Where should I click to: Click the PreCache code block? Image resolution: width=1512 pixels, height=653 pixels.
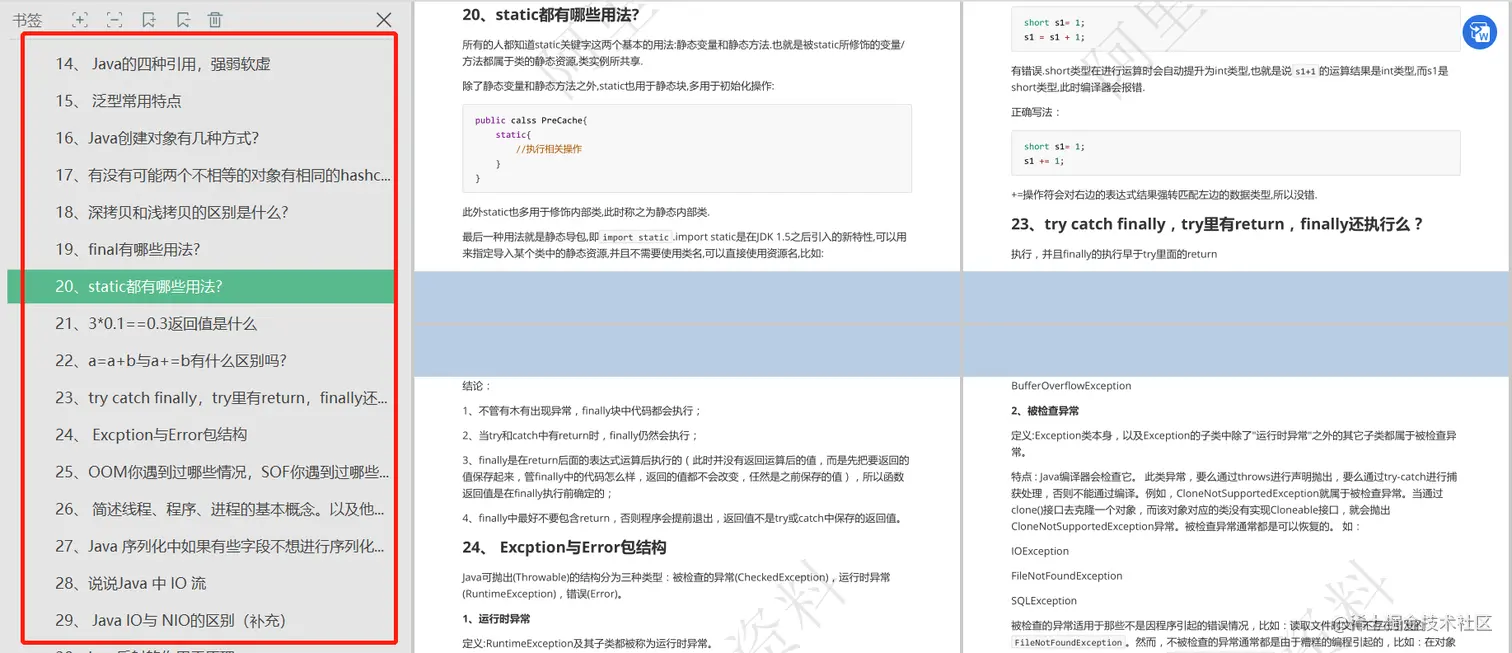point(686,148)
